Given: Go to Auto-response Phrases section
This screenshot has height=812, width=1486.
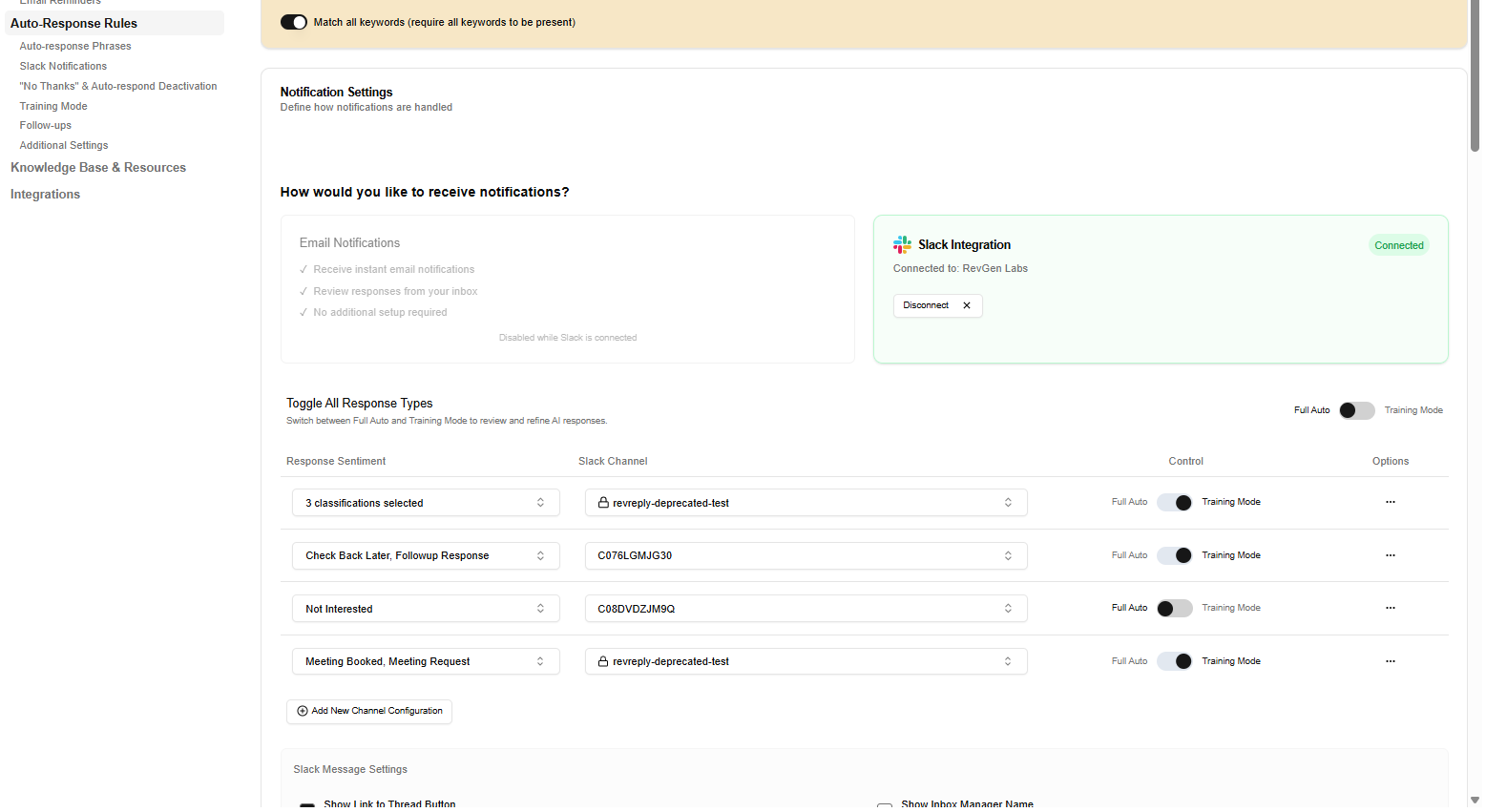Looking at the screenshot, I should (x=75, y=46).
